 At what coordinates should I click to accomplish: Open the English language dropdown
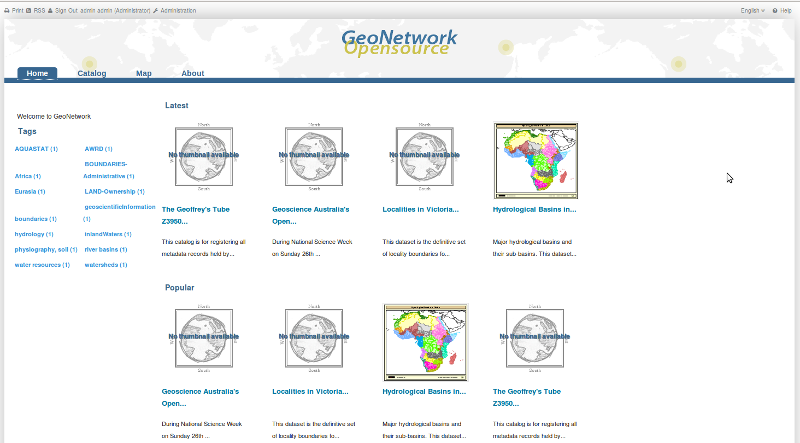753,10
